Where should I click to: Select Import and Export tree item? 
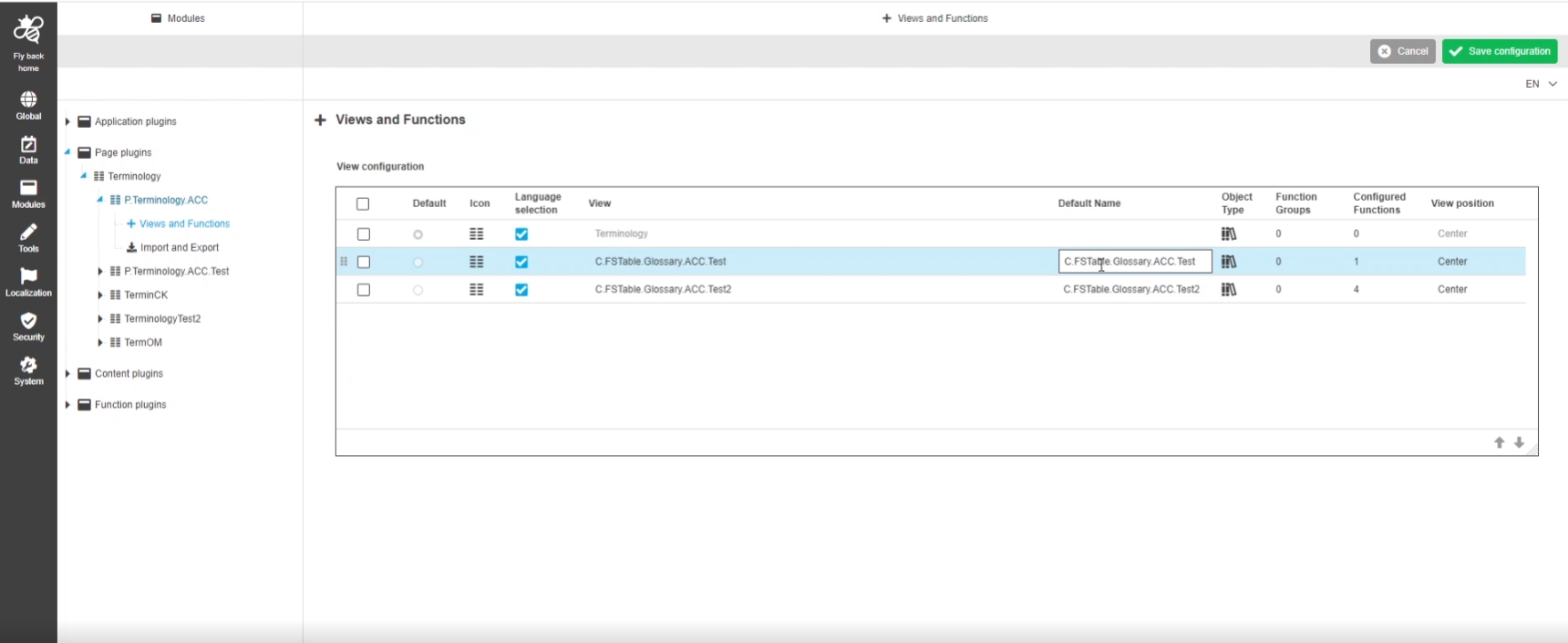(x=179, y=247)
